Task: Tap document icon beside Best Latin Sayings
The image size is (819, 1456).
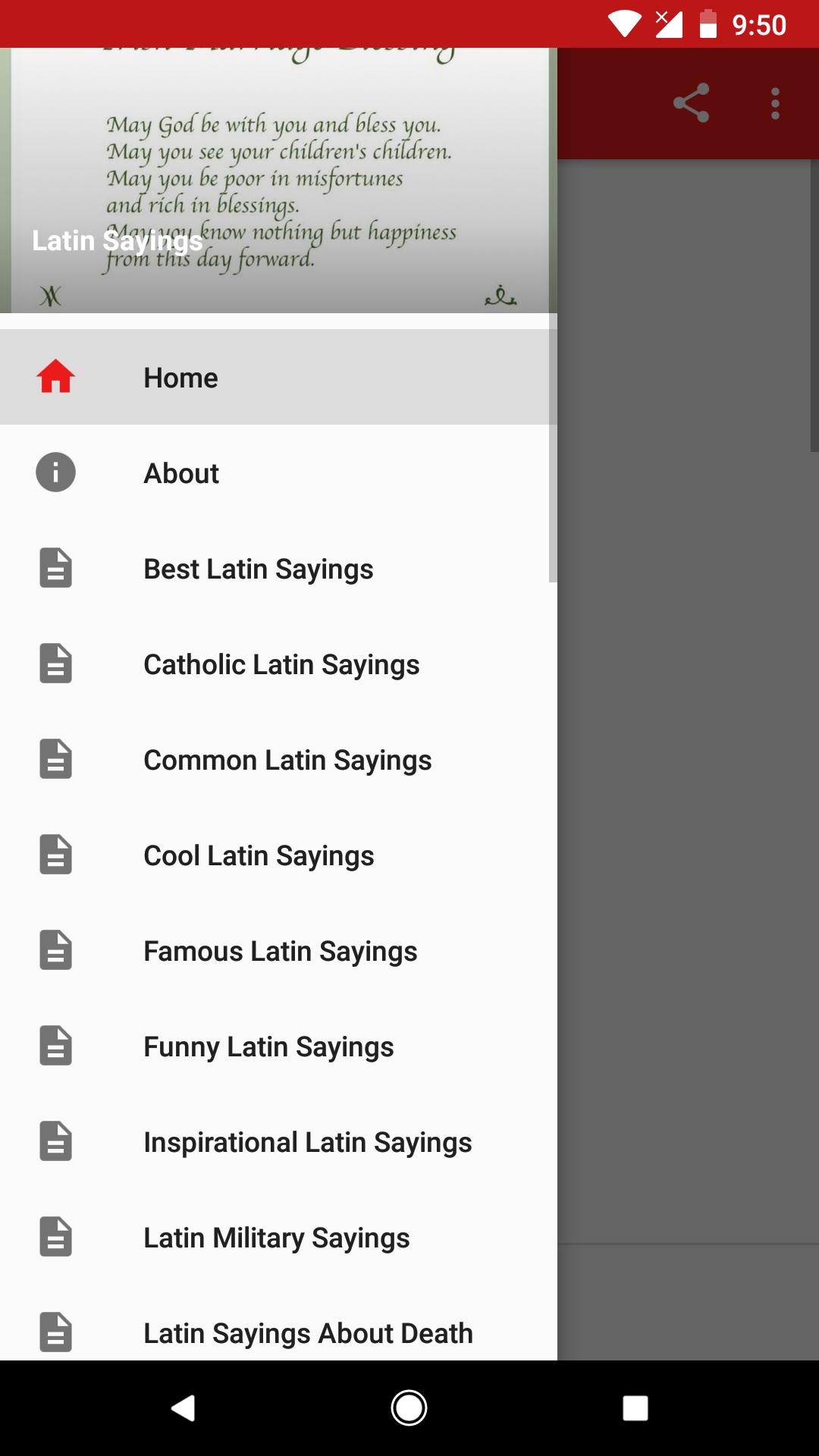Action: pyautogui.click(x=55, y=568)
